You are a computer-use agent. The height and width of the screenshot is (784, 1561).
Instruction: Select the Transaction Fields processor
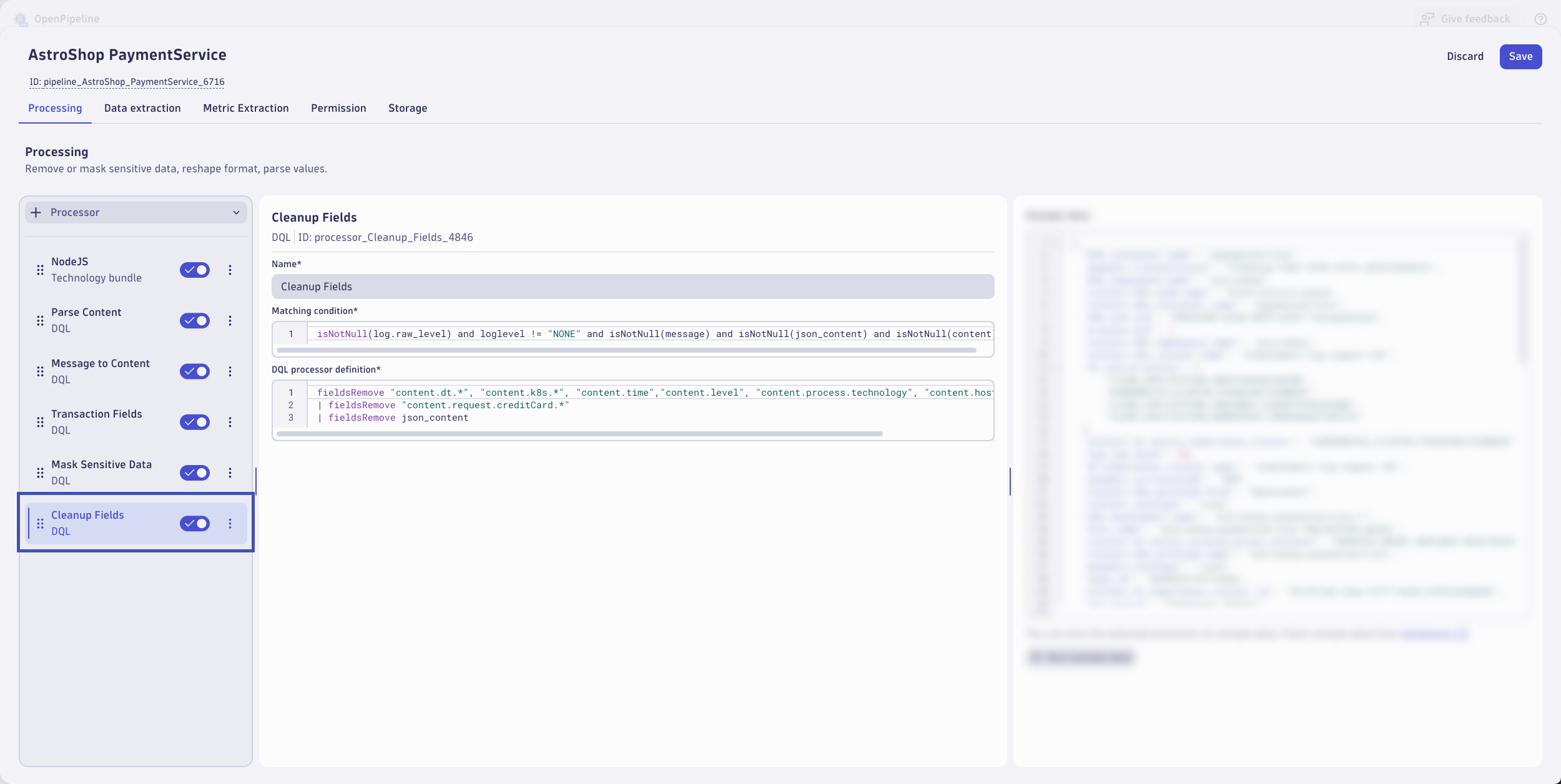point(135,422)
